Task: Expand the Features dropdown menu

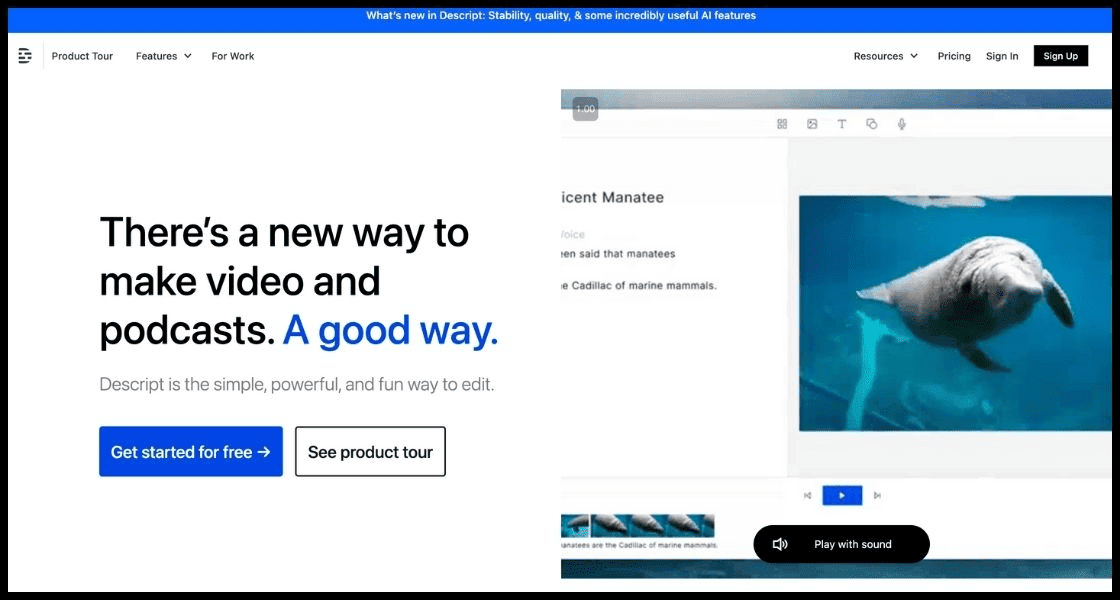Action: tap(163, 56)
